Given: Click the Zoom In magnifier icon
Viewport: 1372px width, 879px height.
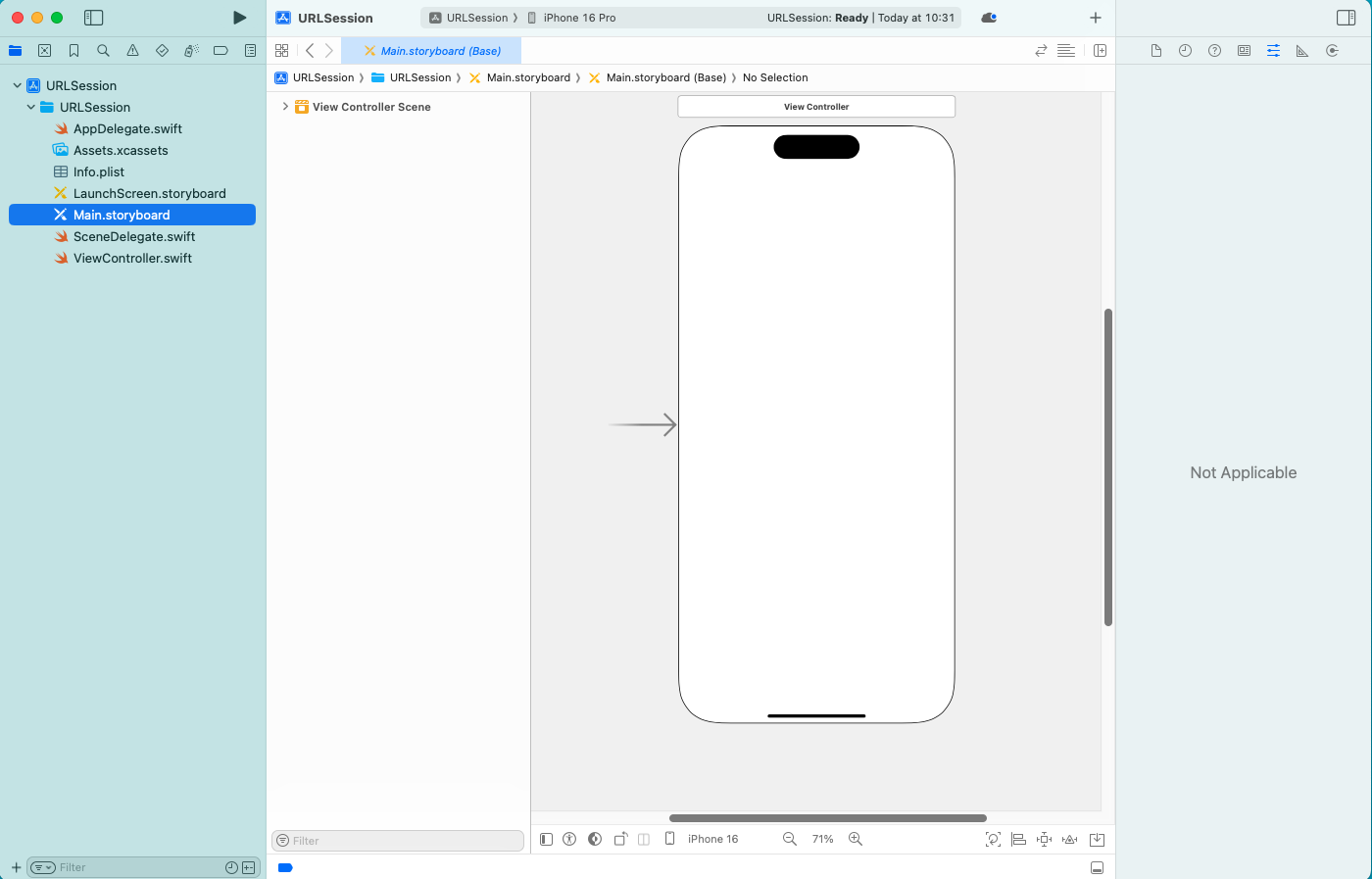Looking at the screenshot, I should [856, 839].
